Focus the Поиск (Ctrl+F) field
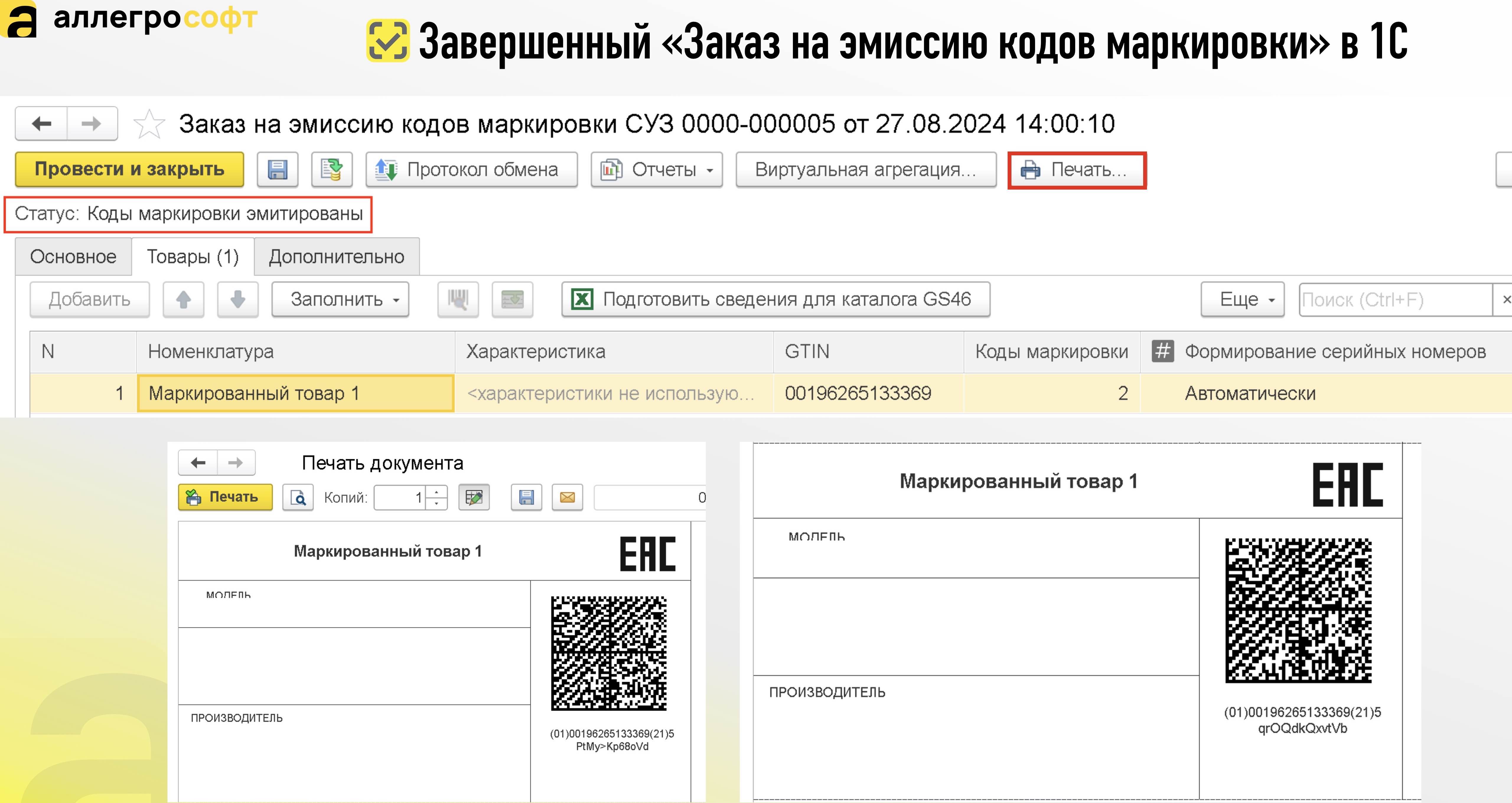Screen dimensions: 1512x803 pyautogui.click(x=1395, y=300)
